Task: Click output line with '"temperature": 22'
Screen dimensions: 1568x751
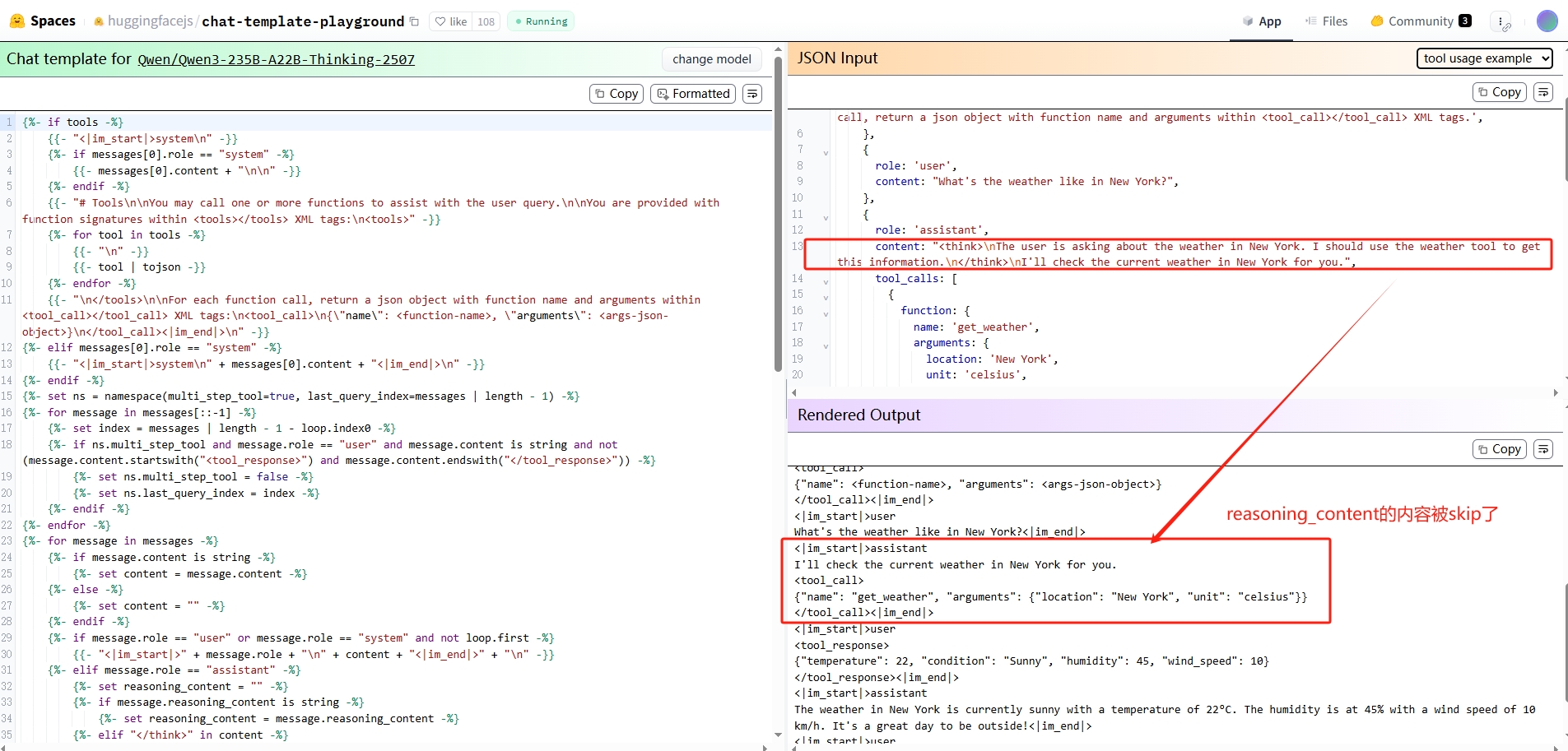Action: click(1031, 661)
